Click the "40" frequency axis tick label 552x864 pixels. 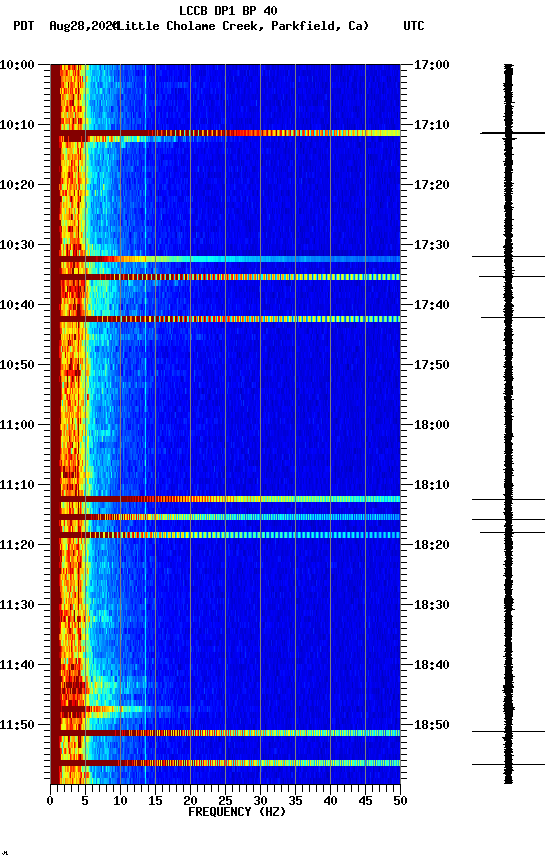click(330, 801)
